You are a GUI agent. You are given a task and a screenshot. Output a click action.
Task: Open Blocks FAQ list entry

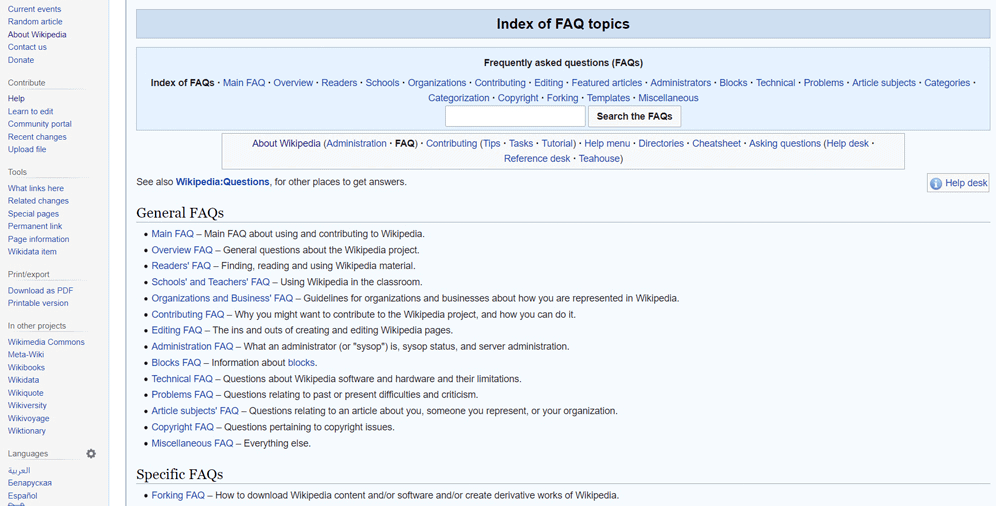click(x=176, y=363)
